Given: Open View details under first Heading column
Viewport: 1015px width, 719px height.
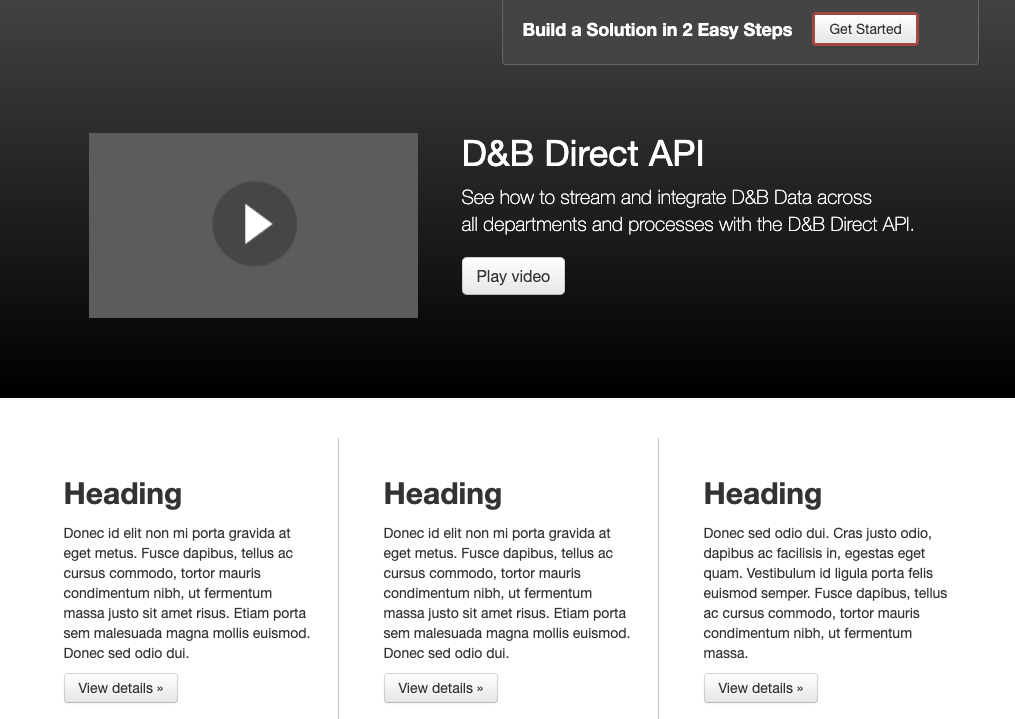Looking at the screenshot, I should [x=120, y=688].
